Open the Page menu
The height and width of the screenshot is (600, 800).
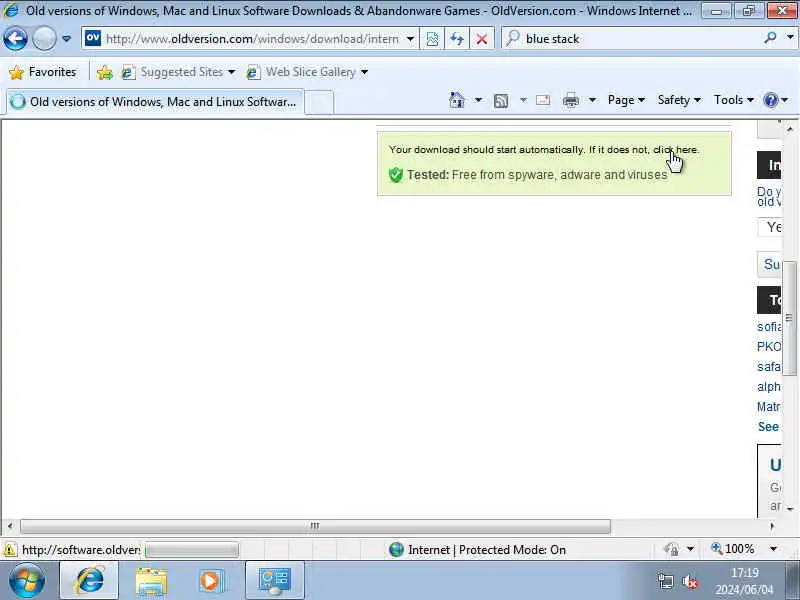(x=626, y=100)
